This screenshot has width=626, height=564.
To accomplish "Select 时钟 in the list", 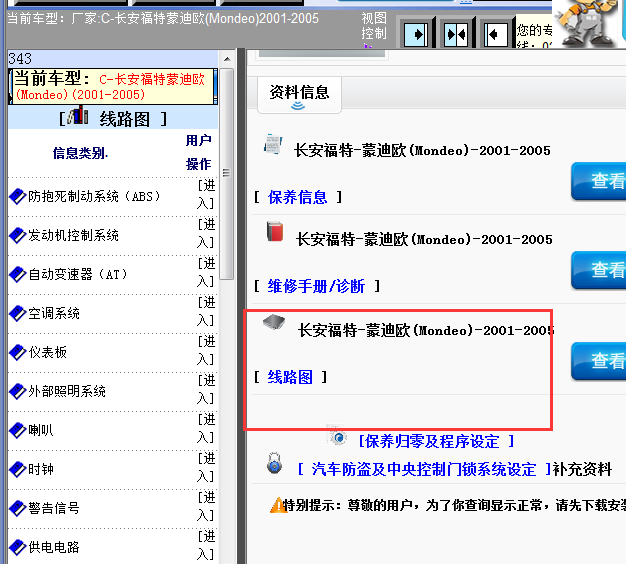I will click(x=41, y=469).
